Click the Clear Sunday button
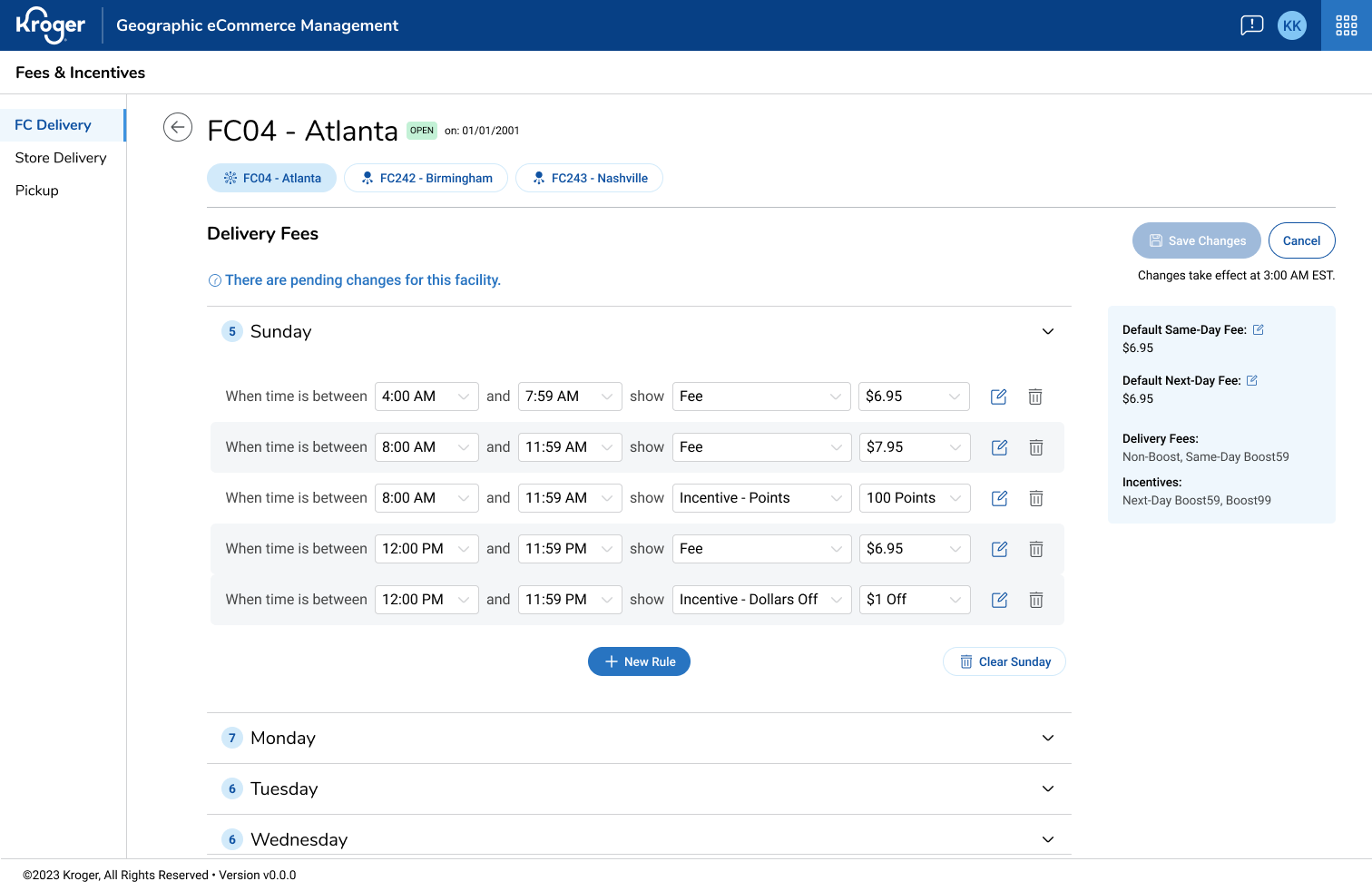The width and height of the screenshot is (1372, 891). click(1004, 661)
